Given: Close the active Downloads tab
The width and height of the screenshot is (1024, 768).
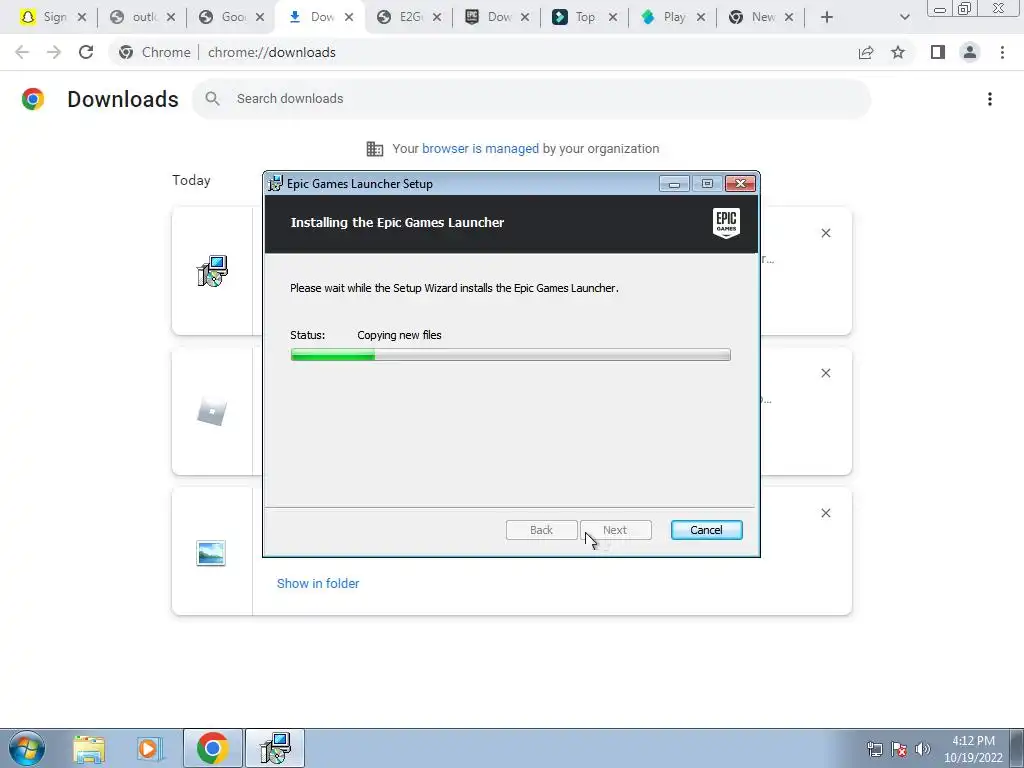Looking at the screenshot, I should tap(349, 18).
